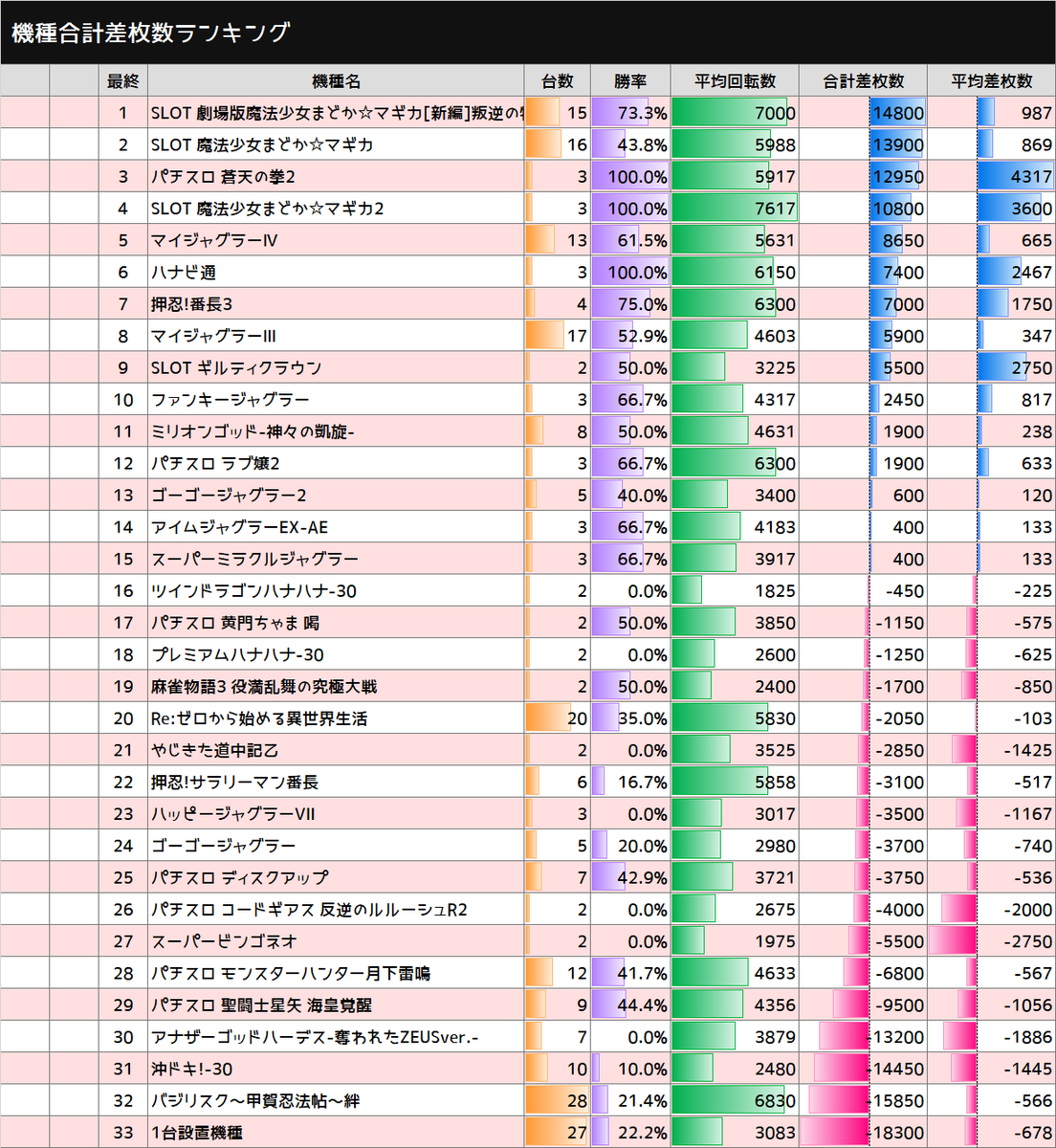Select 麻雀物語3 役満乱舞の究極大戦 machine name

[264, 687]
